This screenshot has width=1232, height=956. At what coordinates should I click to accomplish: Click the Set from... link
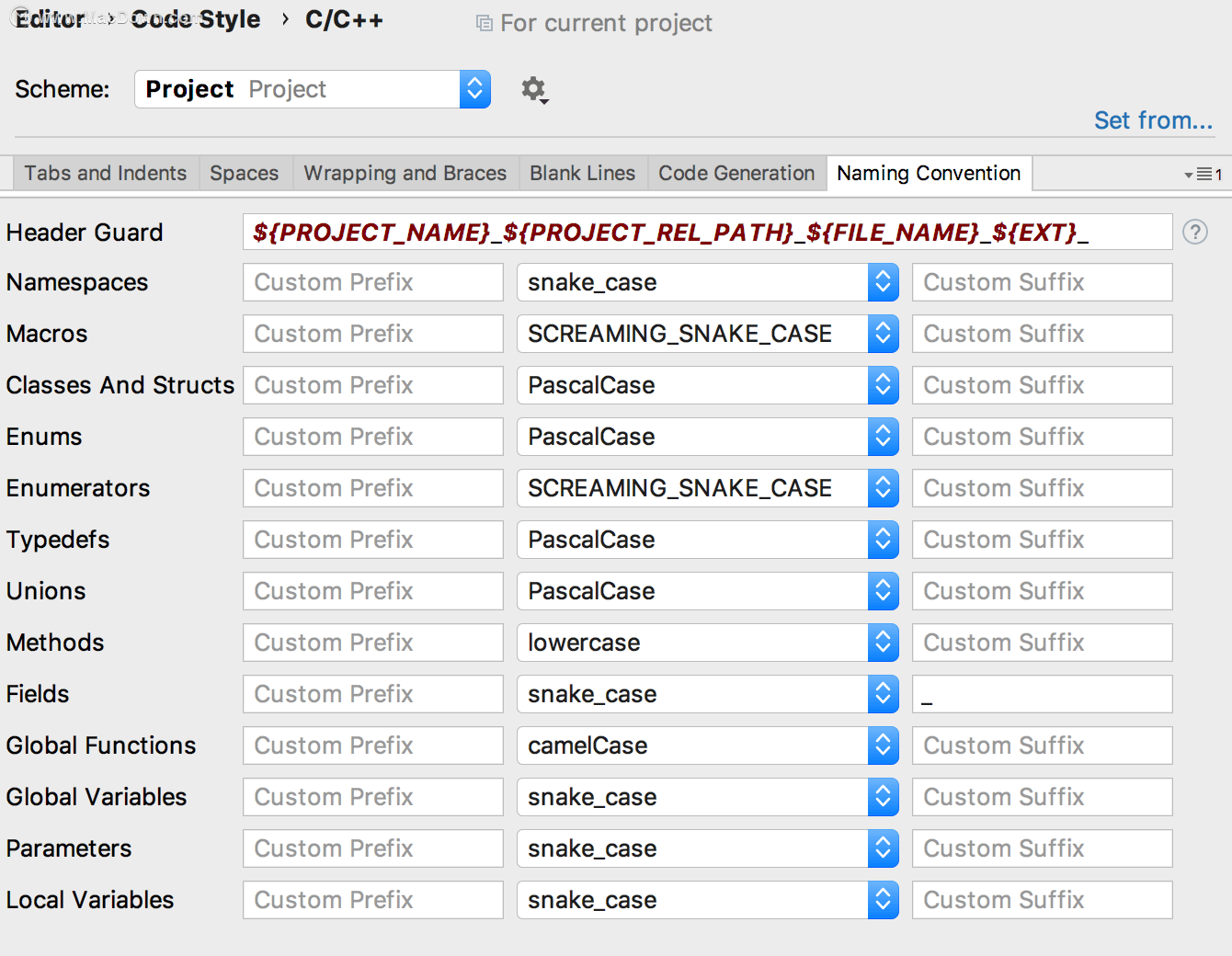1153,120
